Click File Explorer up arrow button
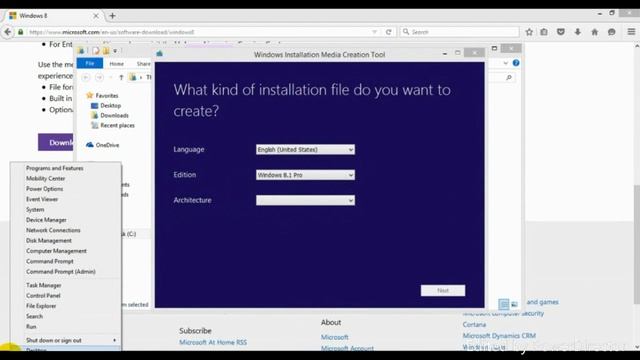The image size is (640, 360). pos(121,77)
